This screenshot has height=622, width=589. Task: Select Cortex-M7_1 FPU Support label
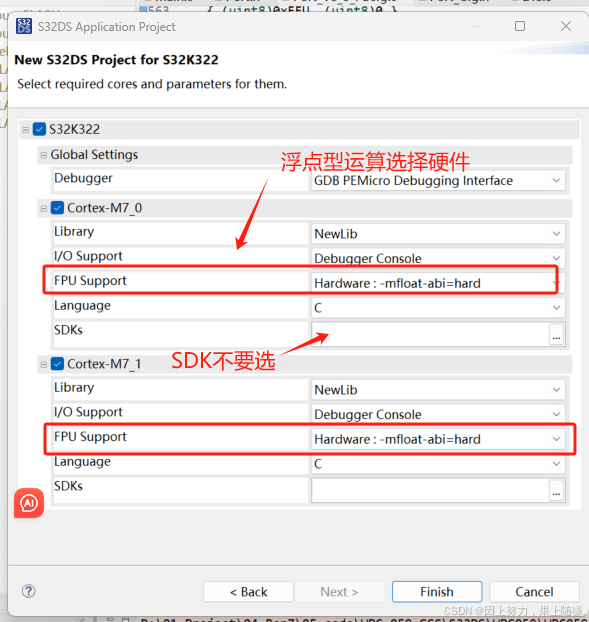90,436
